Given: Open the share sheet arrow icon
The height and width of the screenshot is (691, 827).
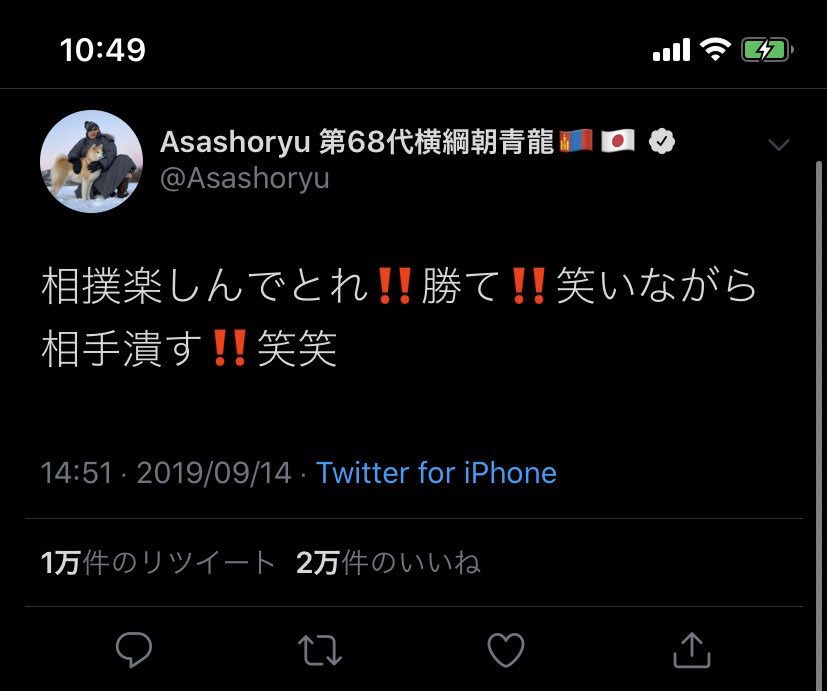Looking at the screenshot, I should pyautogui.click(x=692, y=650).
